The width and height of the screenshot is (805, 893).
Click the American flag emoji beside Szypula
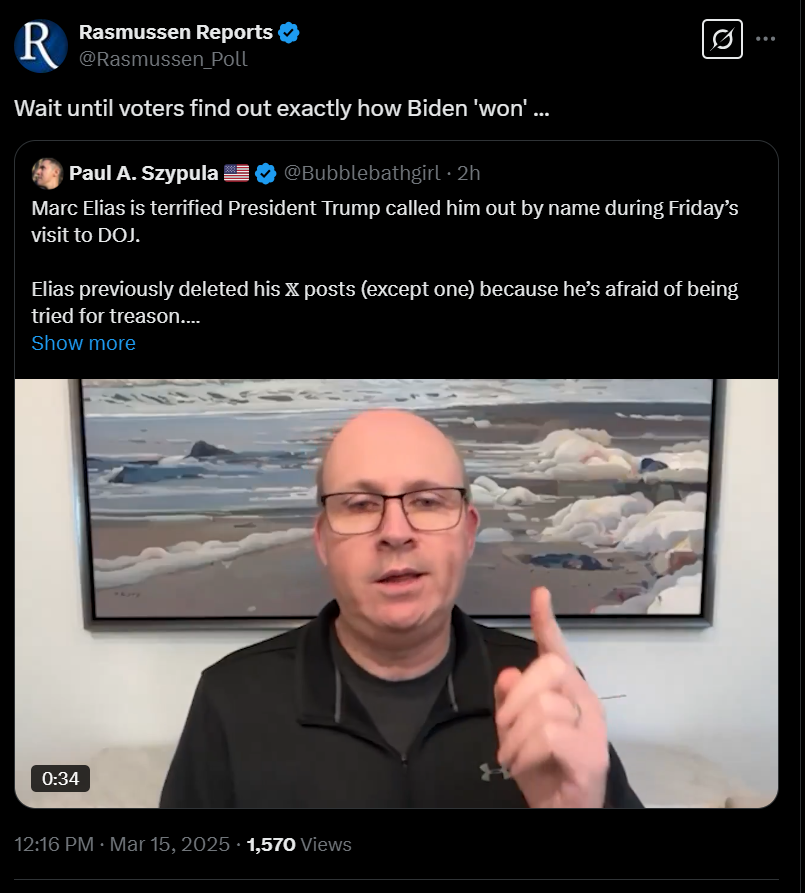point(236,173)
